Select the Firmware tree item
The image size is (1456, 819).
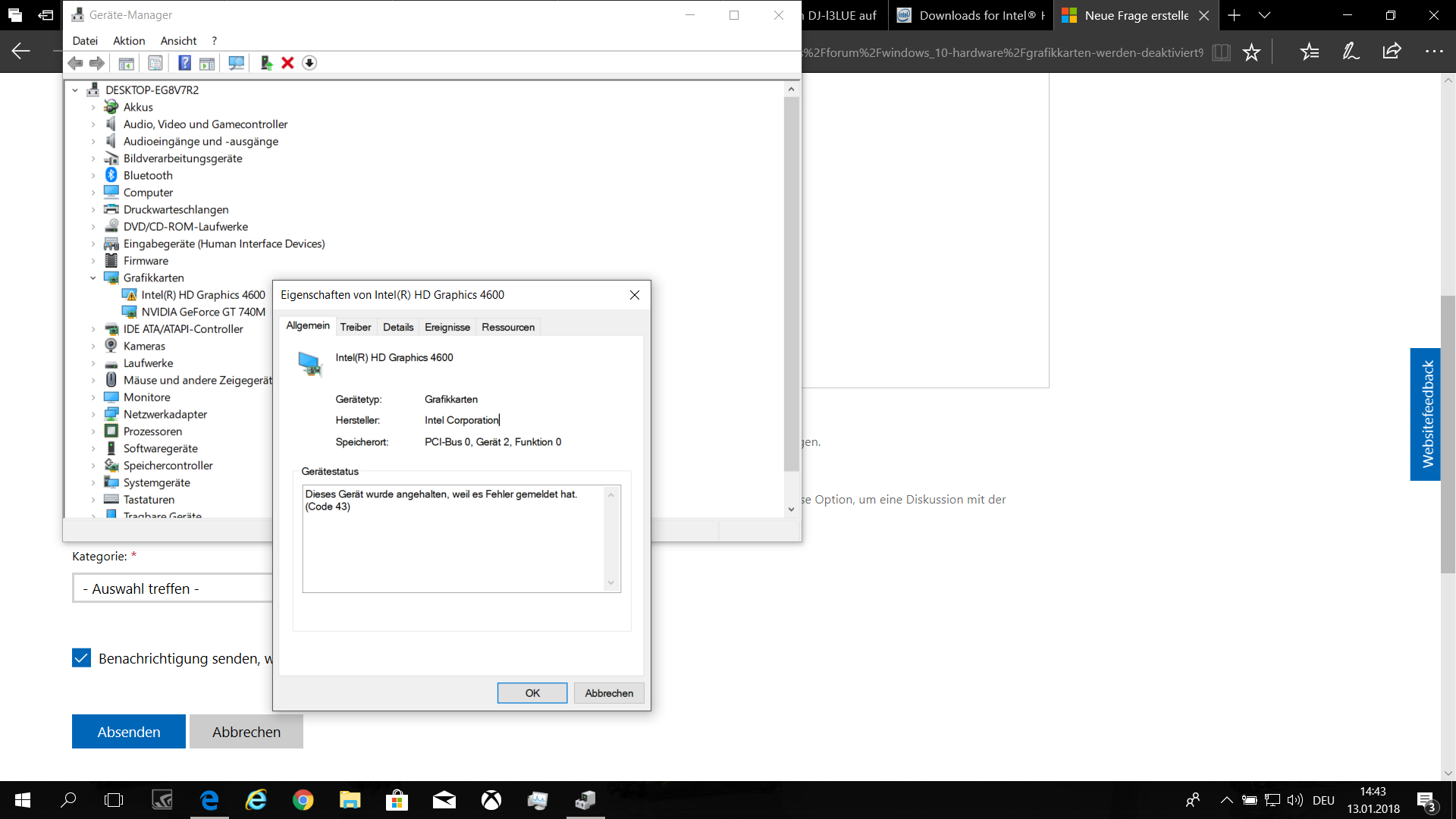coord(146,261)
